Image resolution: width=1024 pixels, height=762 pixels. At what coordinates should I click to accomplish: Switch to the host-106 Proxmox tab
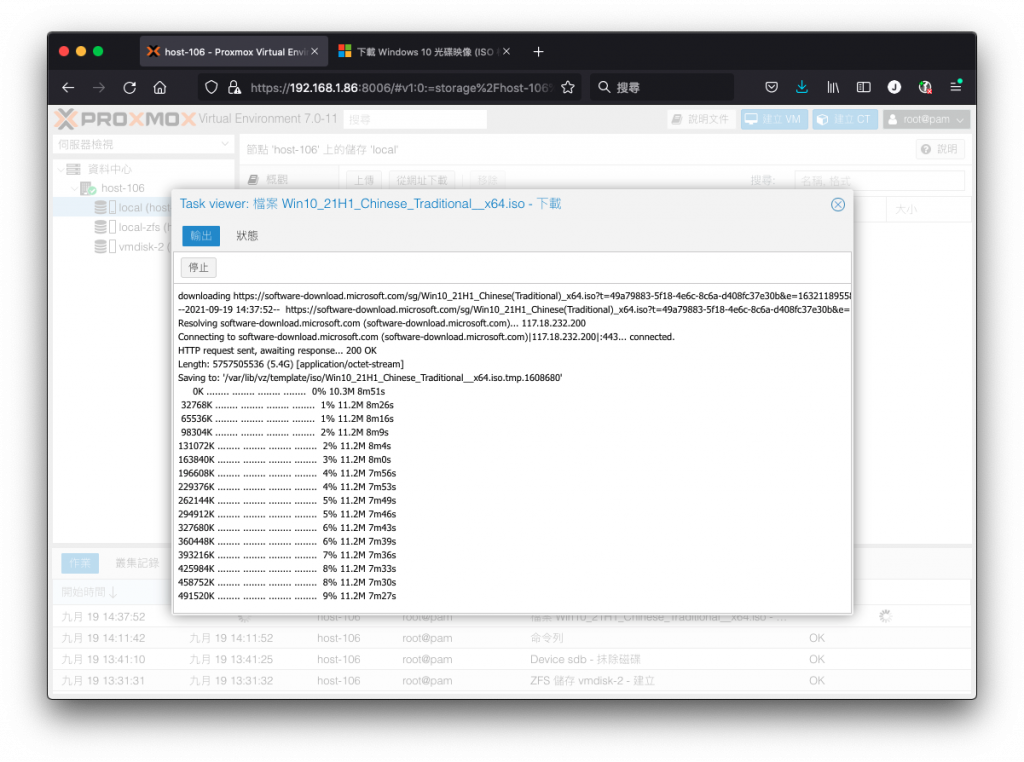[234, 52]
